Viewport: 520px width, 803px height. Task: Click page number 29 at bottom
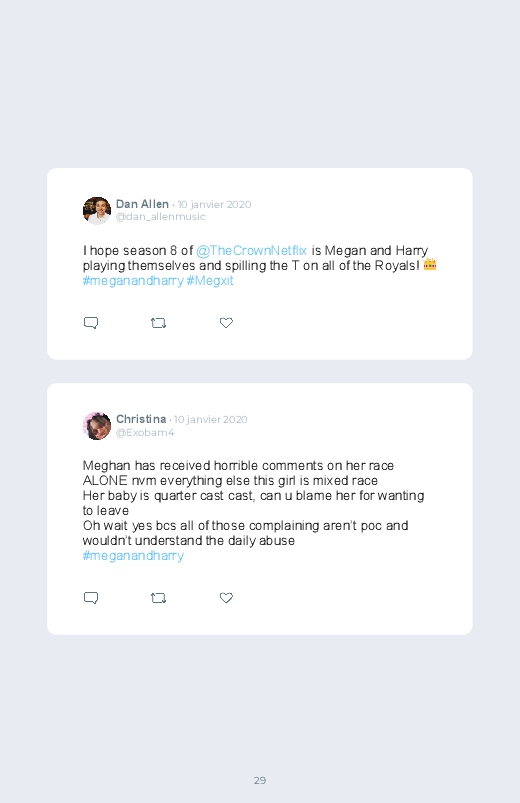tap(260, 780)
